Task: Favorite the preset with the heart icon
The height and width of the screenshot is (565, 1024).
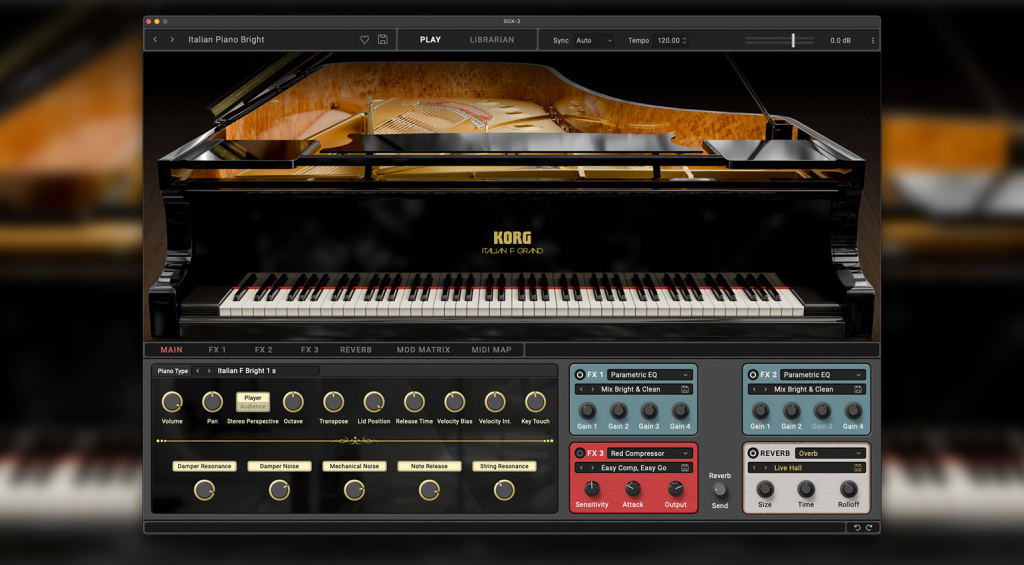Action: (364, 40)
